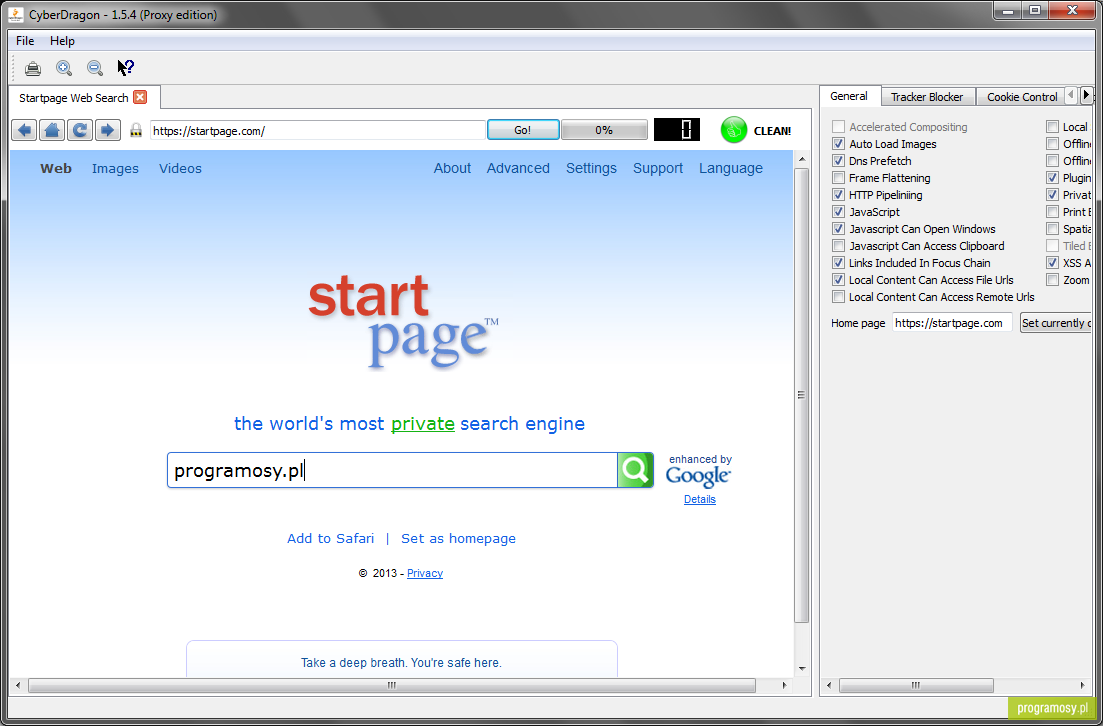Click the Set as homepage link

[x=459, y=538]
